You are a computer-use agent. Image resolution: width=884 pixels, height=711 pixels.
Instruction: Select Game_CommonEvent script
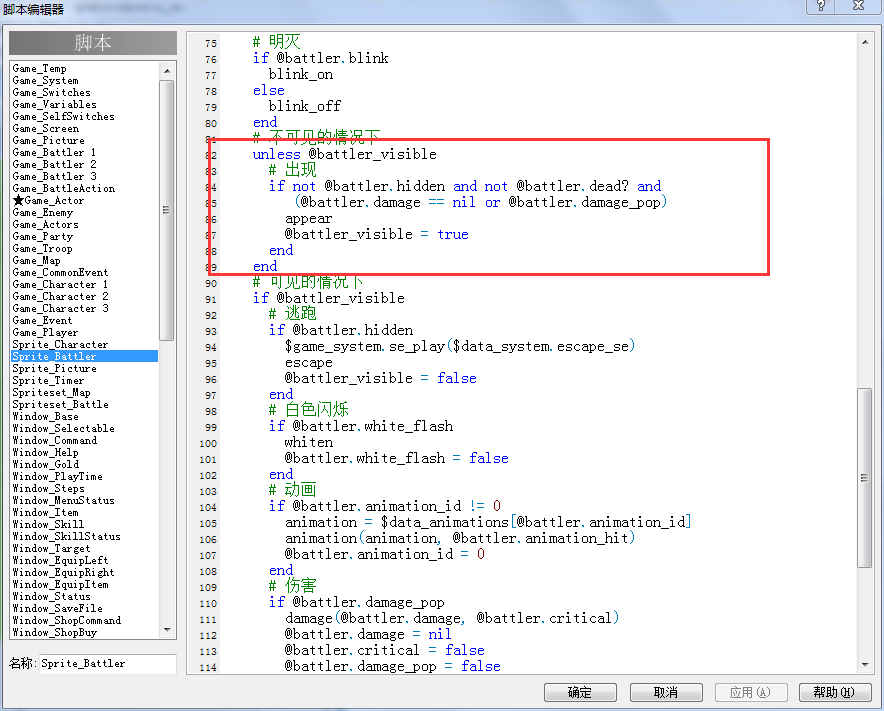(60, 273)
